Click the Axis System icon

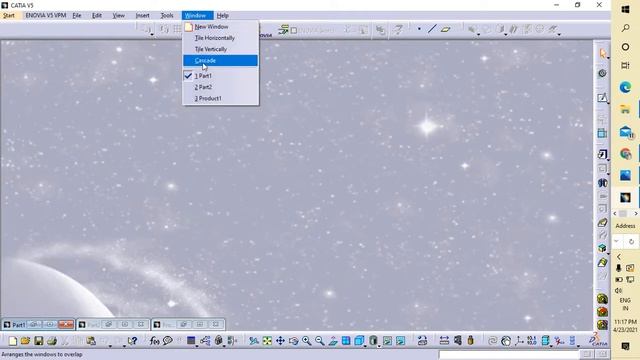519,341
